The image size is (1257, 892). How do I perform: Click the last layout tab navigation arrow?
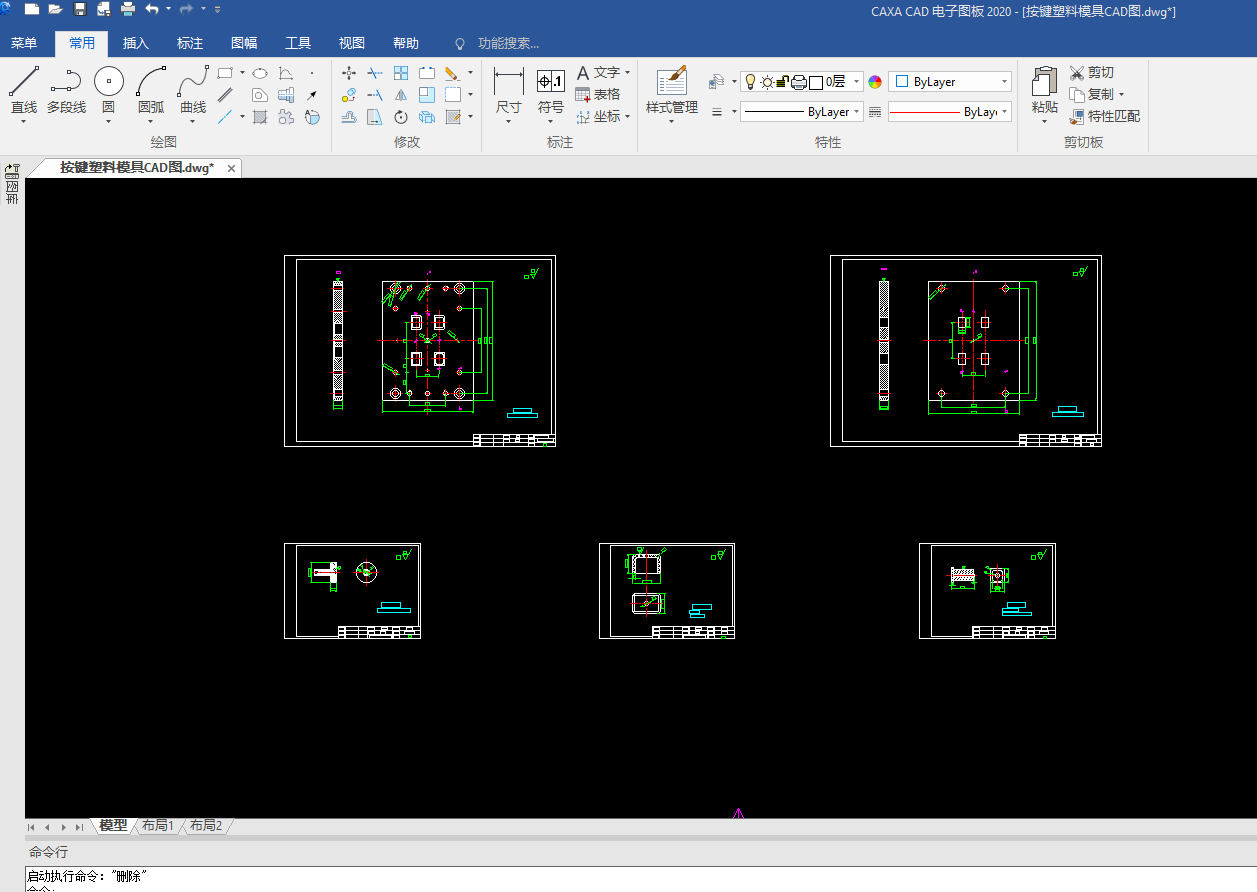coord(80,827)
